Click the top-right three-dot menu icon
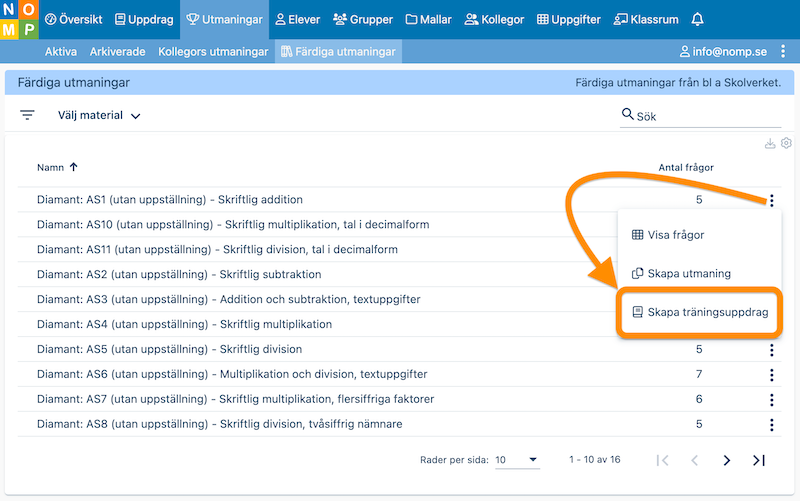This screenshot has height=501, width=800. tap(782, 51)
